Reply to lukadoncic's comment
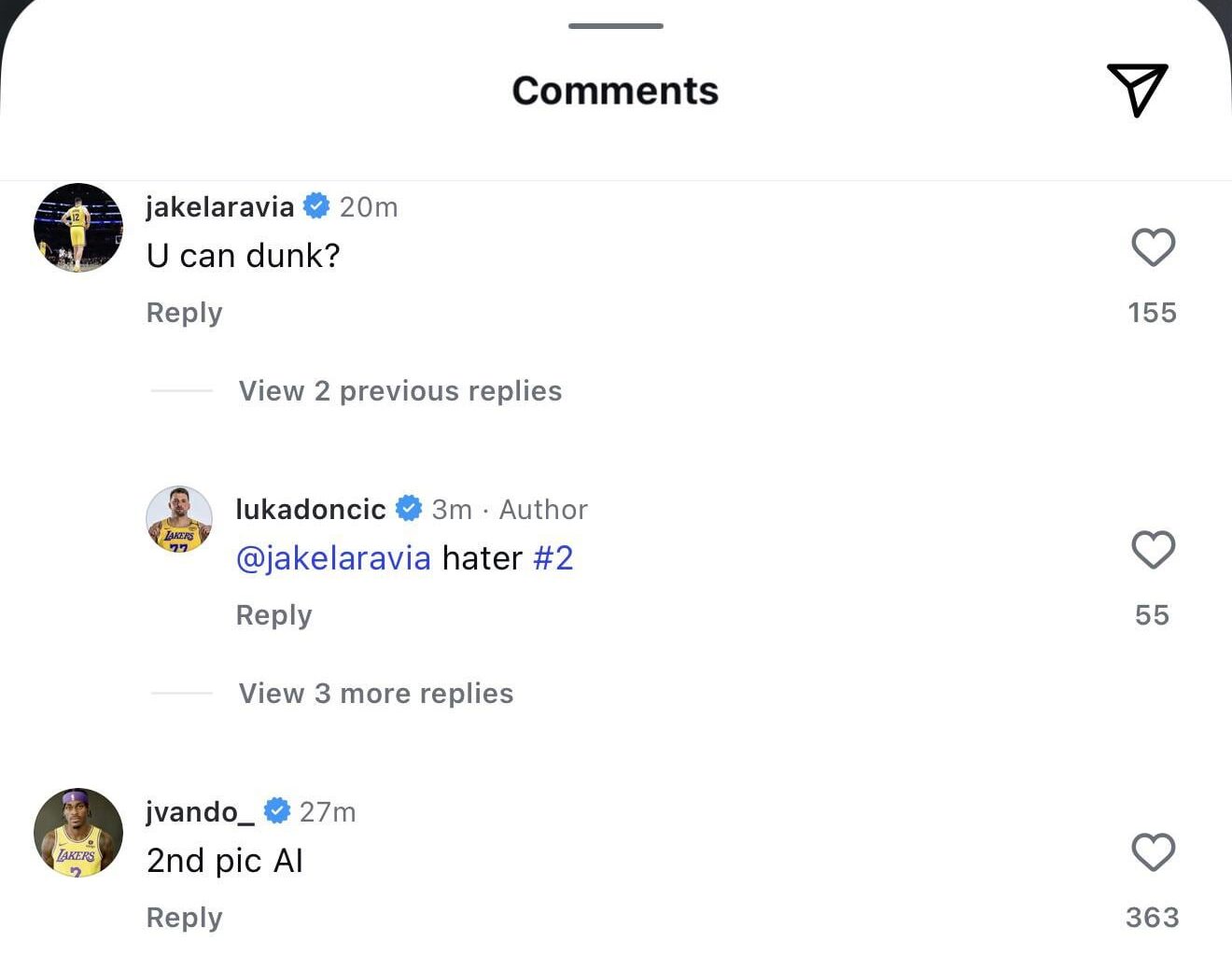This screenshot has height=956, width=1232. [x=273, y=614]
